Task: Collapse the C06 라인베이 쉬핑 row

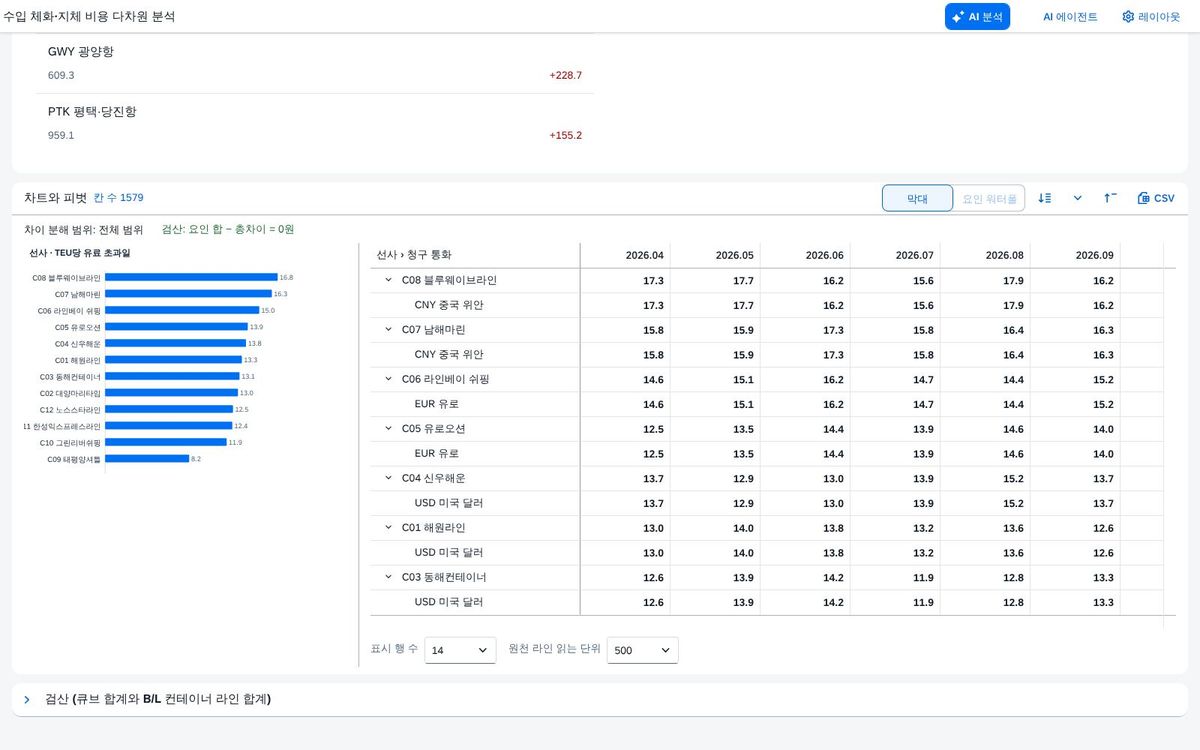Action: point(388,379)
